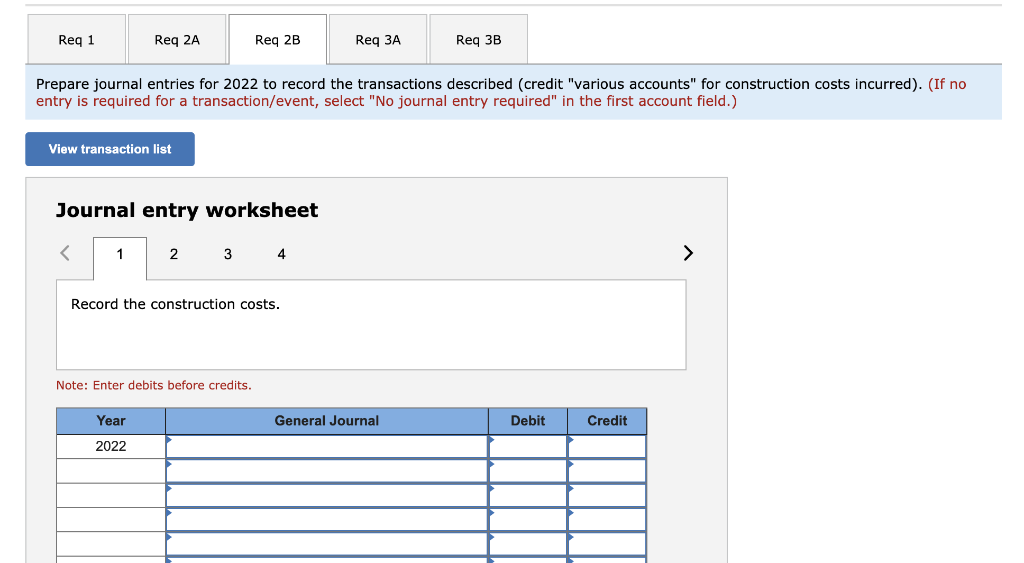
Task: Open the Req 3A tab
Action: click(378, 40)
